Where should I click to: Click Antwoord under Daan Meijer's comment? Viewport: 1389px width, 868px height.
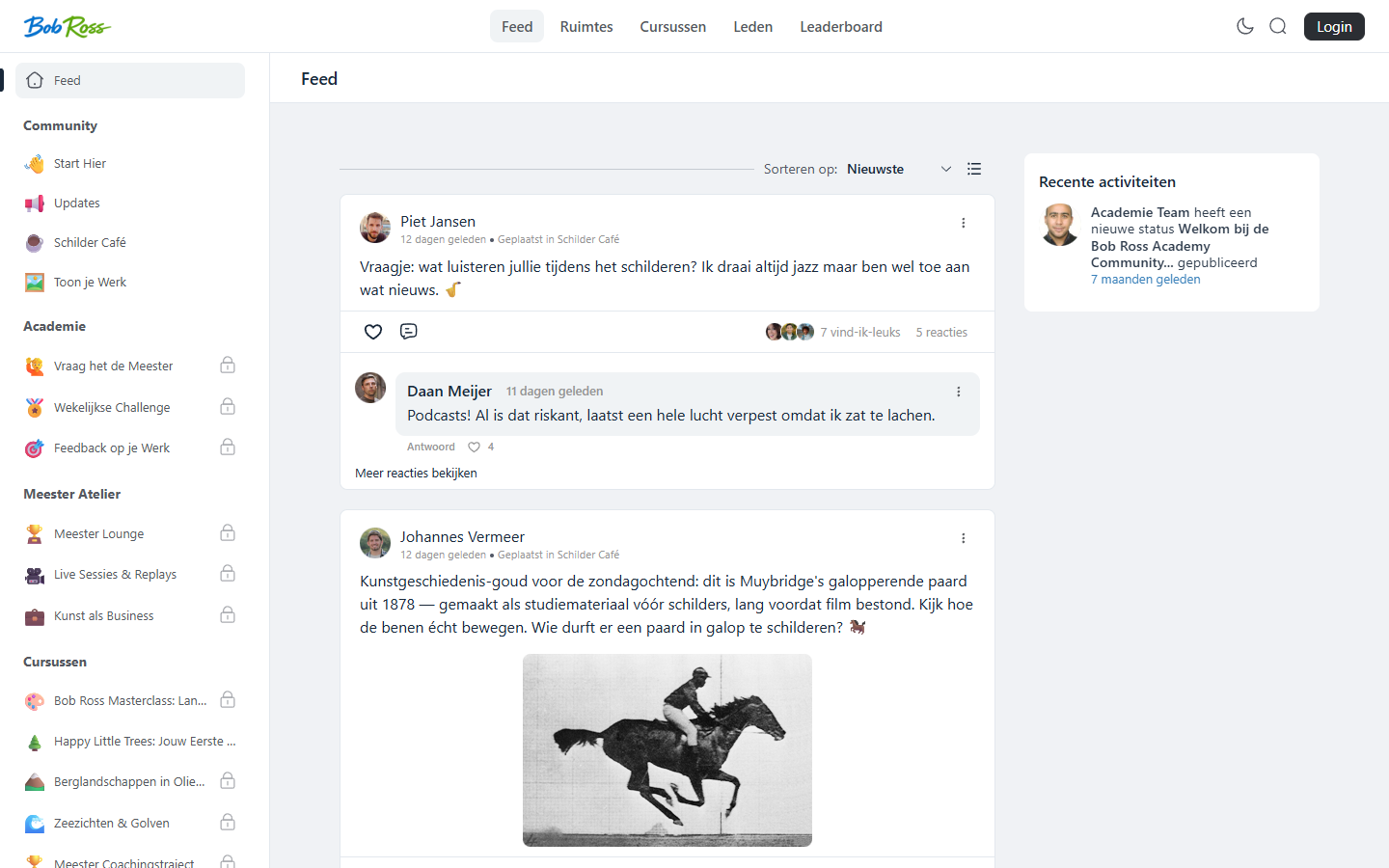pos(431,447)
